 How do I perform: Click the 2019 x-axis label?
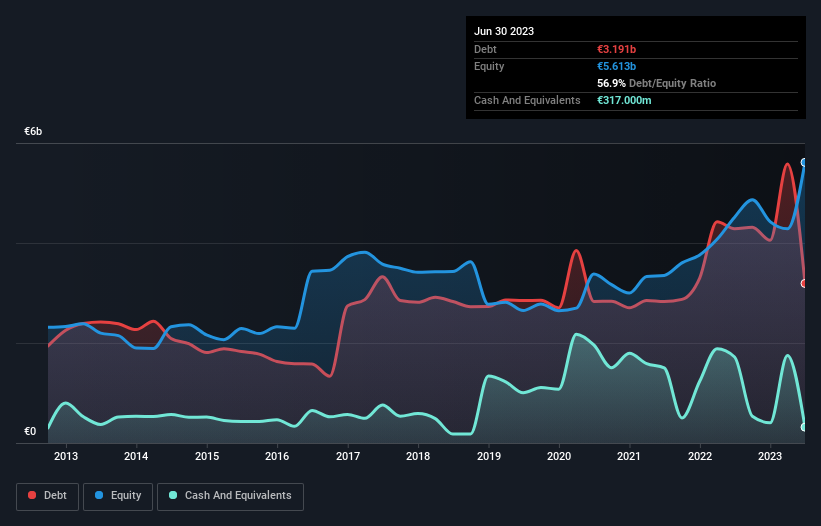pyautogui.click(x=489, y=456)
